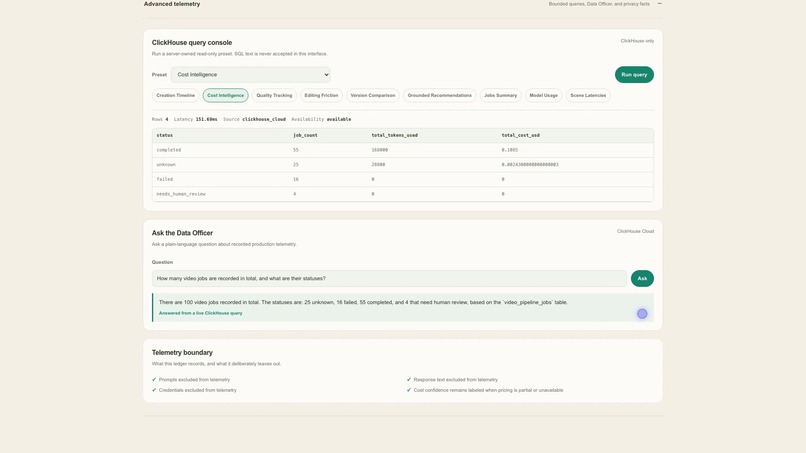Click the job count value 25
The width and height of the screenshot is (806, 453).
pos(296,165)
